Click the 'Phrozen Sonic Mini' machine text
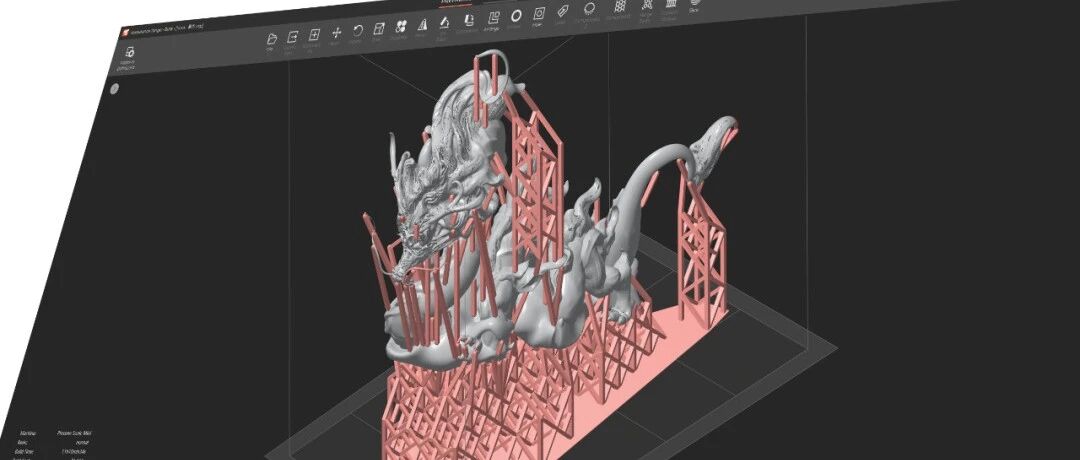Viewport: 1080px width, 460px height. pyautogui.click(x=75, y=434)
